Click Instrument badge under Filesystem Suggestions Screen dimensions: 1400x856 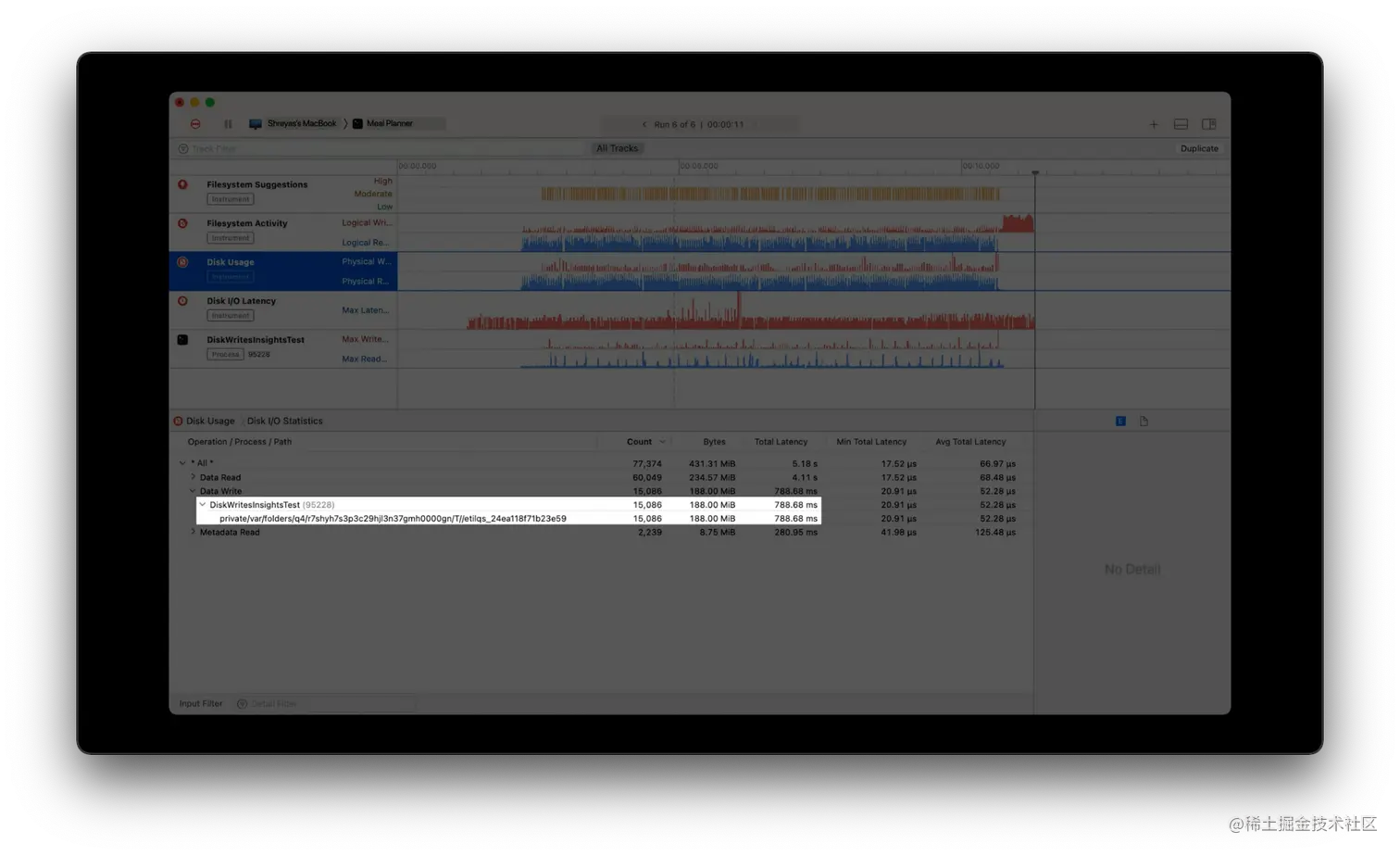(x=231, y=199)
